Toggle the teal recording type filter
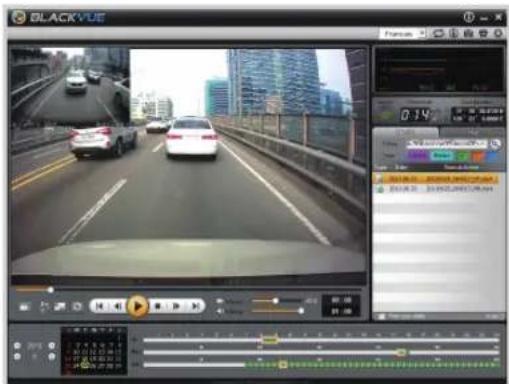 click(x=442, y=156)
